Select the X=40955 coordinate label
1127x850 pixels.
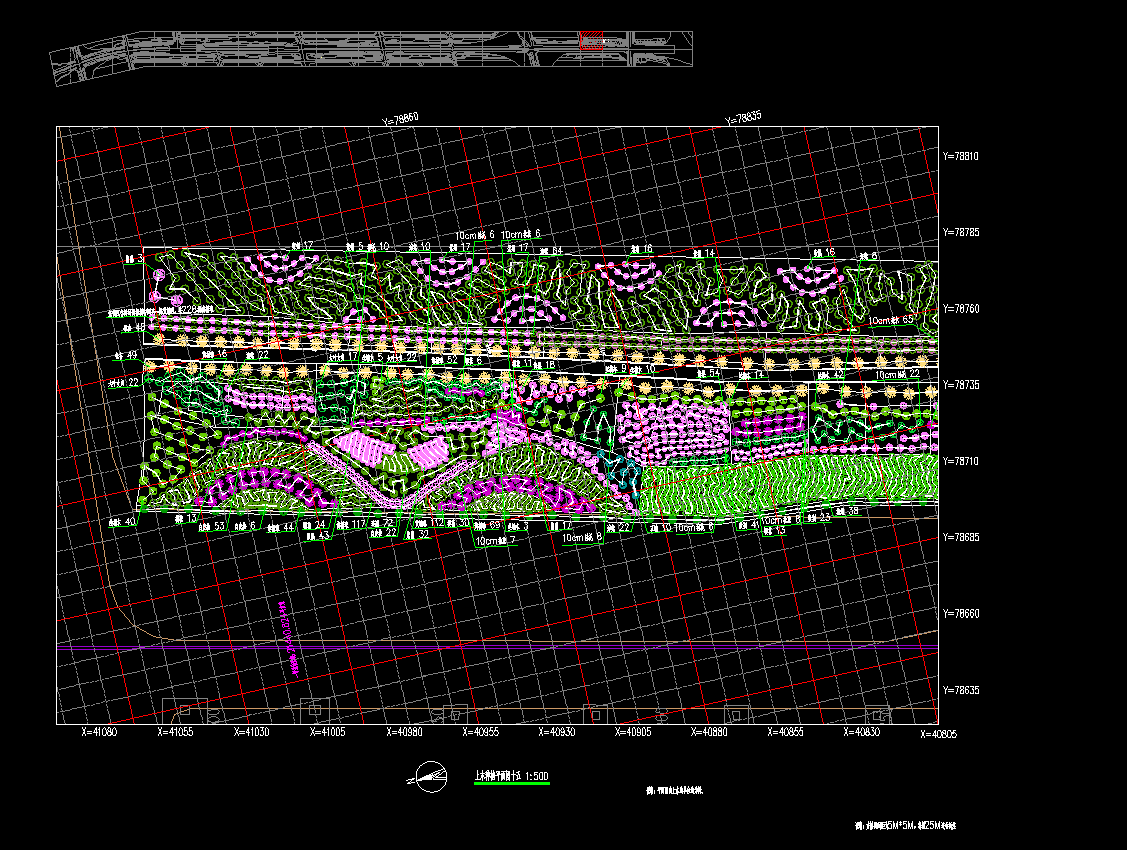[480, 732]
